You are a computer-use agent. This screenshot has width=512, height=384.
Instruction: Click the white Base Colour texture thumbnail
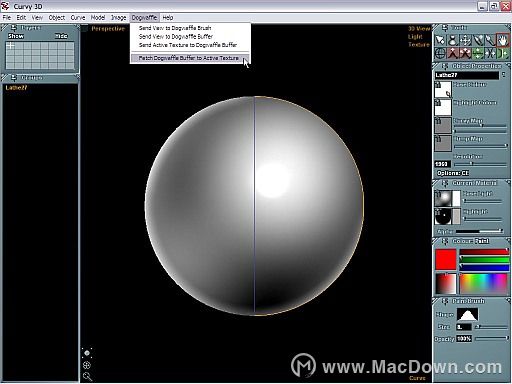pos(443,89)
